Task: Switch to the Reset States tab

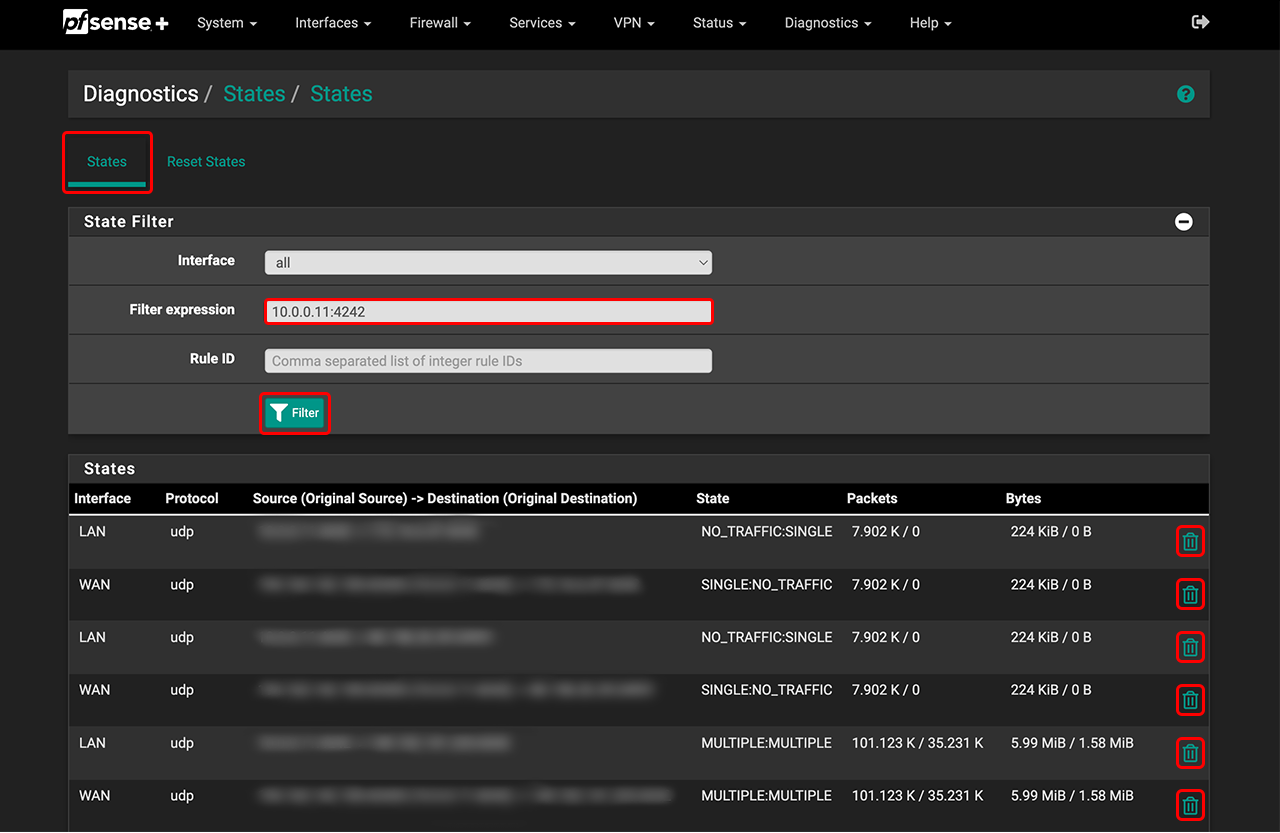Action: tap(206, 161)
